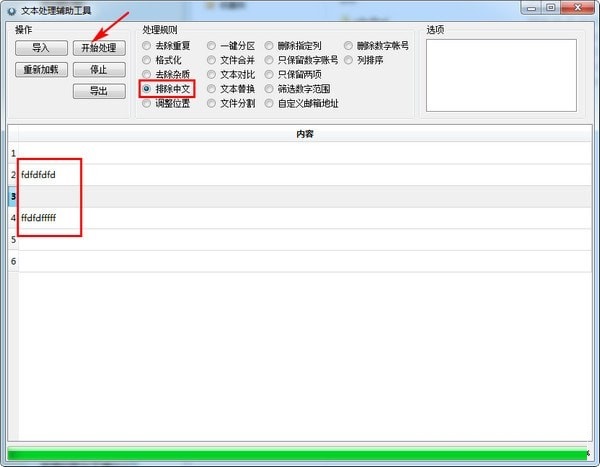Click row header number 5
600x467 pixels.
13,240
